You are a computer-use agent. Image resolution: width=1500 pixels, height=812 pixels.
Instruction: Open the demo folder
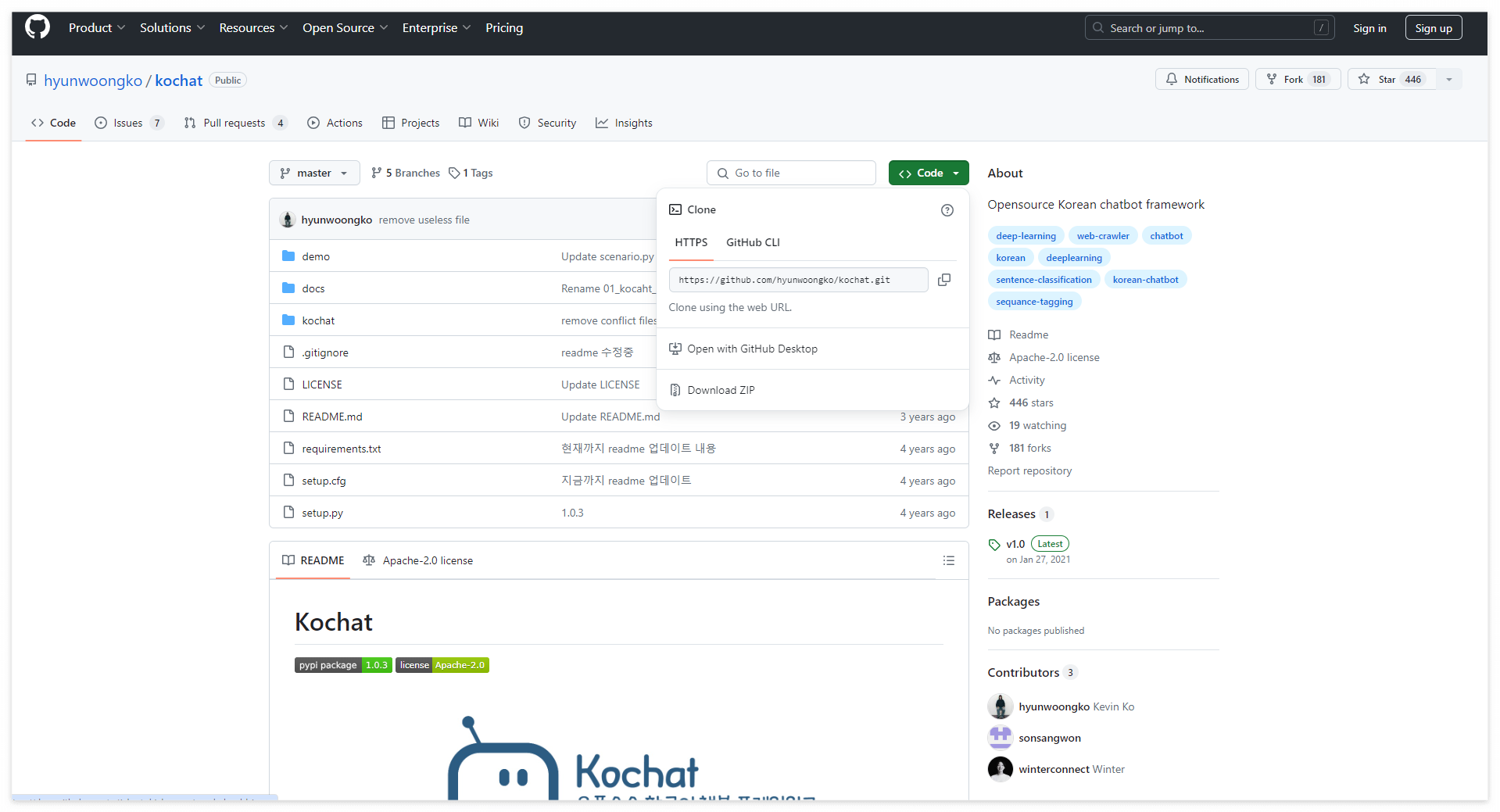pos(316,256)
